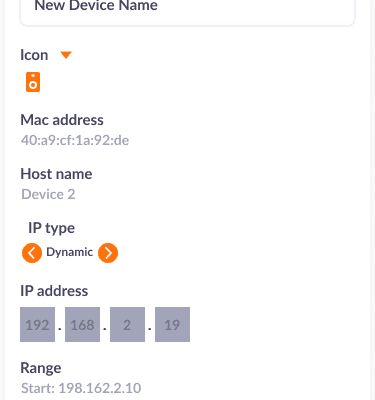Click the Icon label text
The image size is (375, 400).
34,55
